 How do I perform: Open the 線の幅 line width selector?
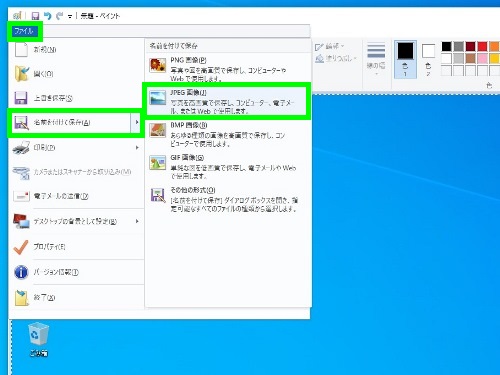click(376, 59)
